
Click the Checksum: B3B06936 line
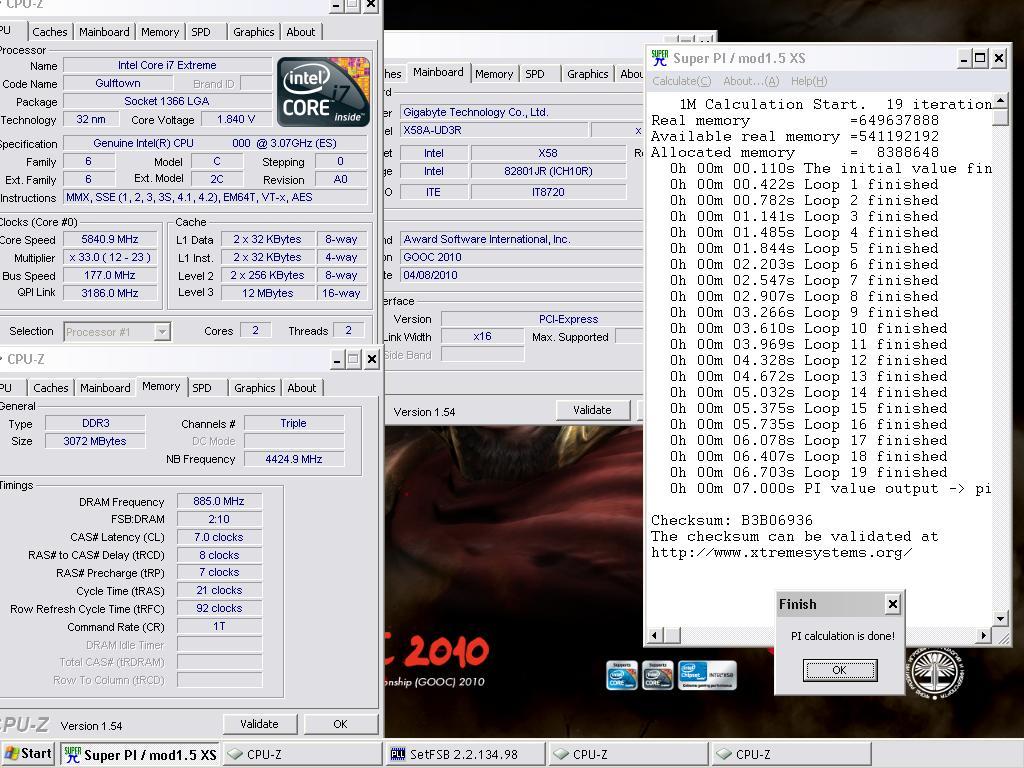(731, 520)
